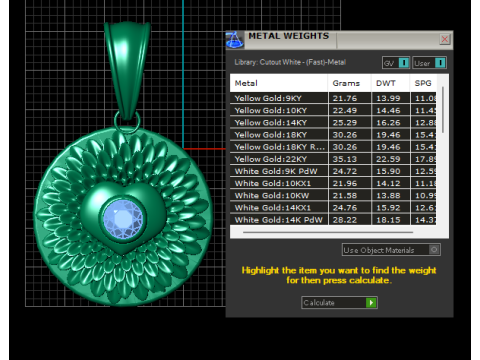Click the Metal Weights flask icon
This screenshot has height=360, width=480.
click(x=235, y=40)
